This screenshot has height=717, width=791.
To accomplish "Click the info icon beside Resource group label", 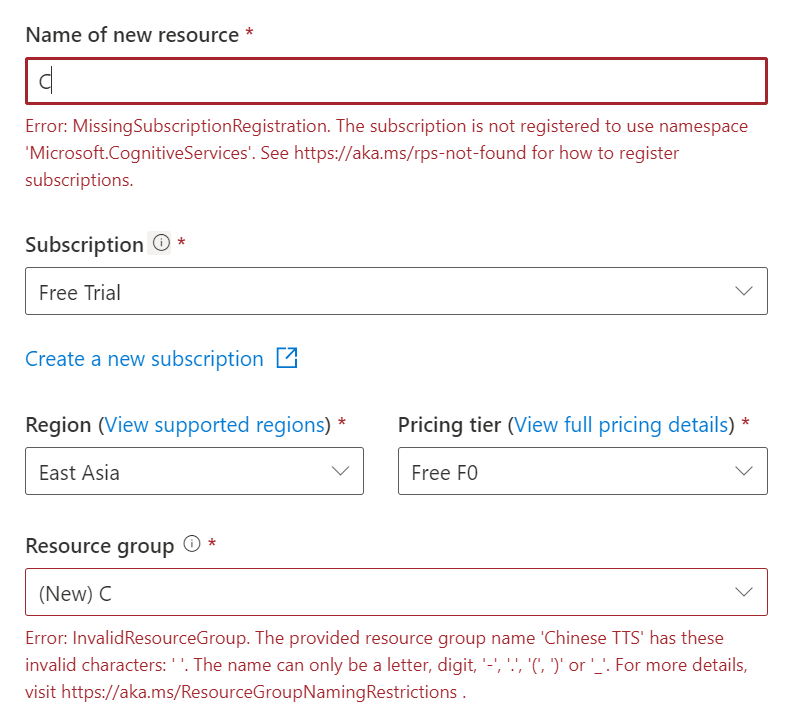I will point(192,544).
